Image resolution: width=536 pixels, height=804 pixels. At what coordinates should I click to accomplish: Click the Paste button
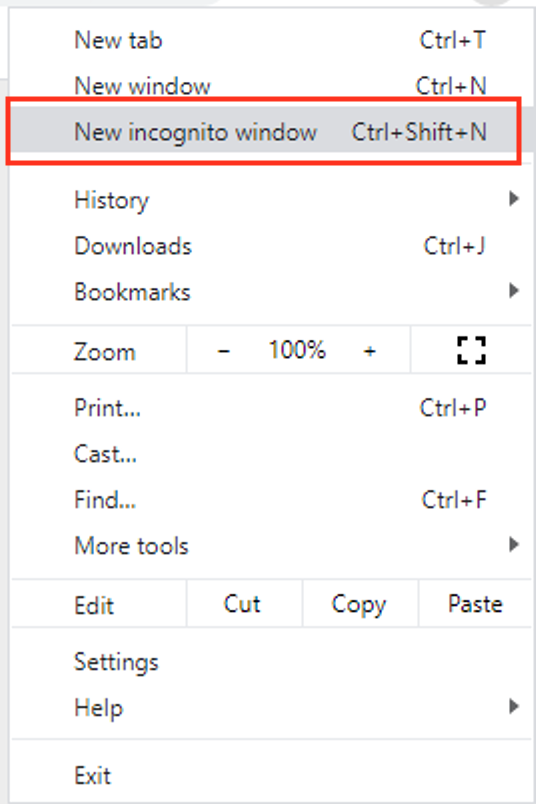click(475, 604)
